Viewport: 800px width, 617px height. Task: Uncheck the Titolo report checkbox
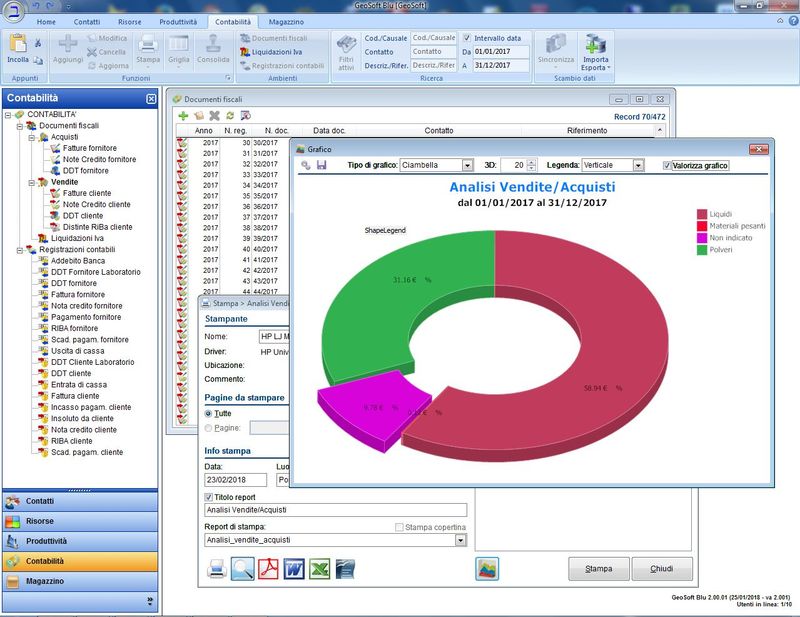click(208, 497)
